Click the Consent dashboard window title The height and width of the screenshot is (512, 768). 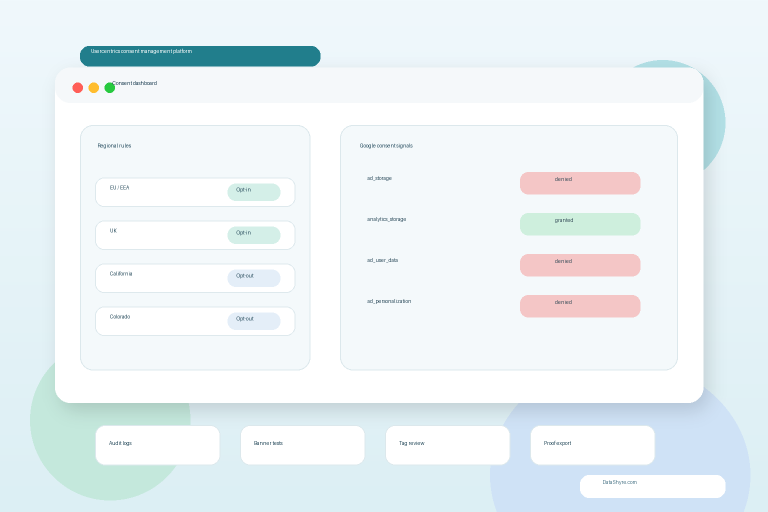pyautogui.click(x=135, y=83)
